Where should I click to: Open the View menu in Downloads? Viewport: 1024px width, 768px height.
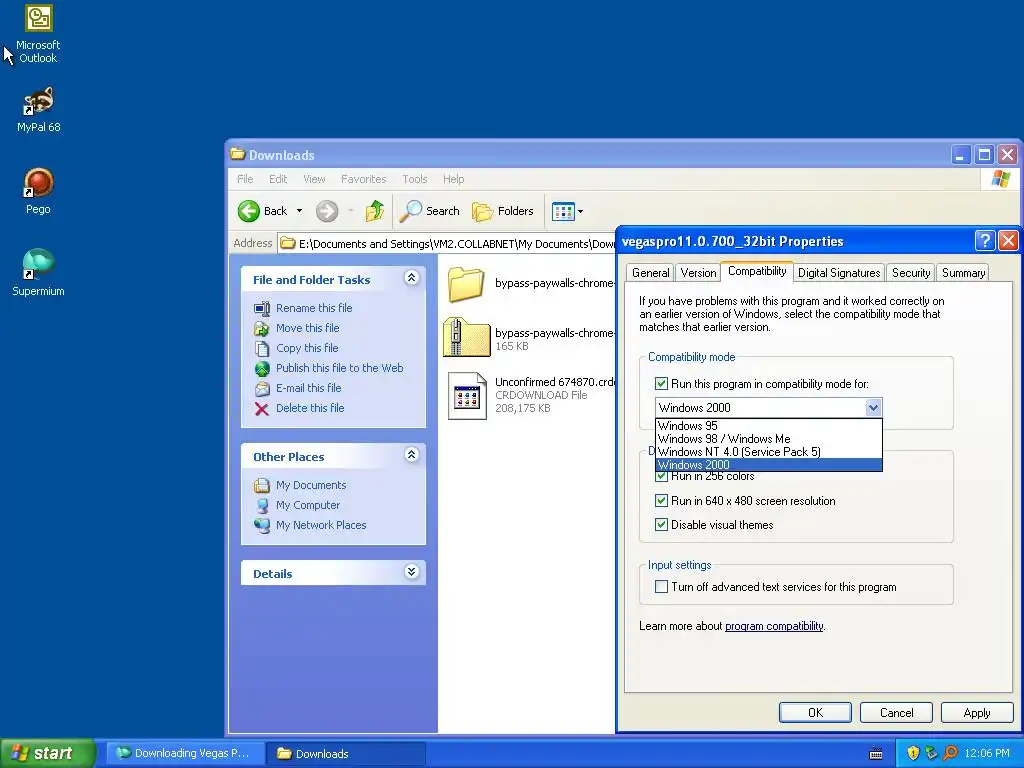(x=314, y=179)
